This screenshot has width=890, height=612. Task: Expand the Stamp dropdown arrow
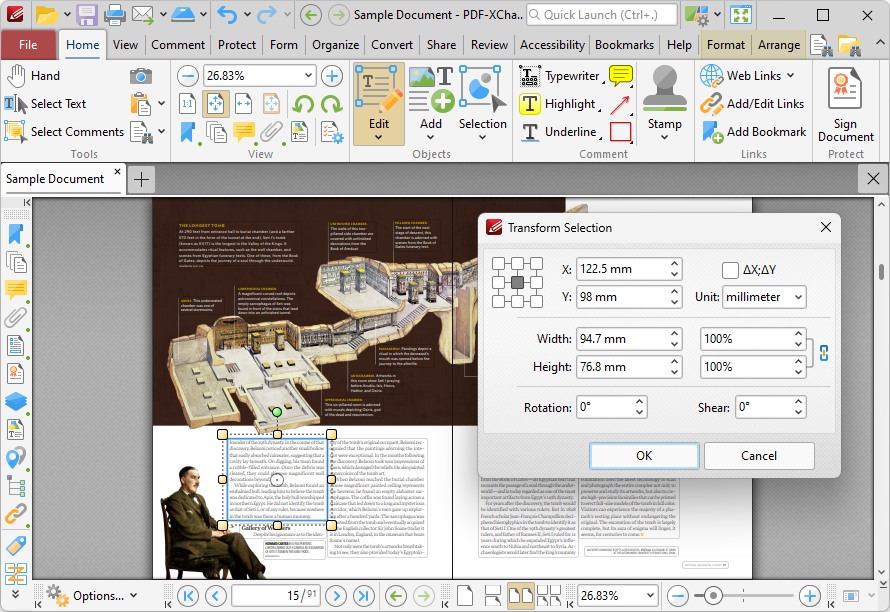[x=665, y=137]
